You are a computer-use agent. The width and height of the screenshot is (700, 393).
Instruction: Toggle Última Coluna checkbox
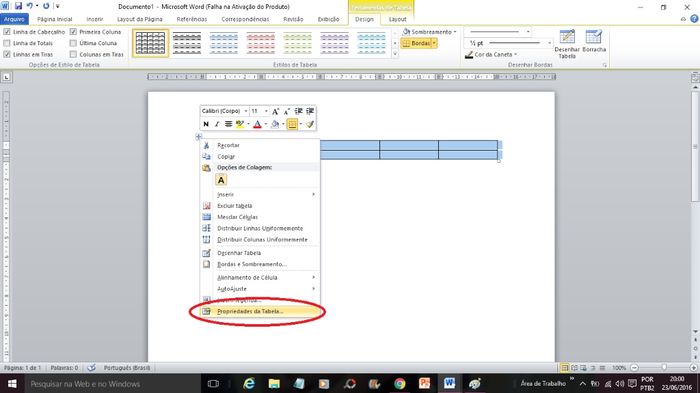(73, 43)
